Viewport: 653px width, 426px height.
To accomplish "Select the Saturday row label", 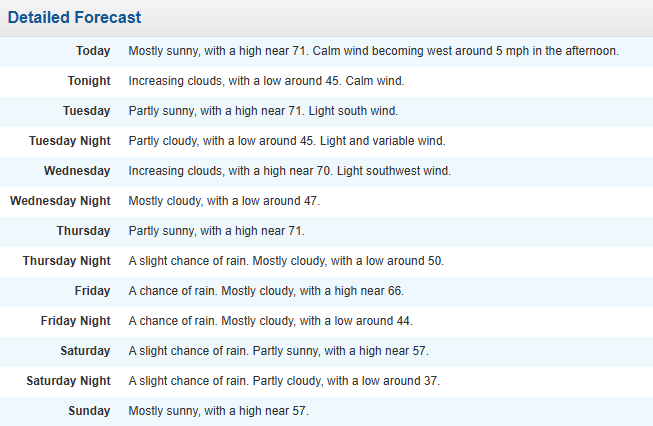I will (x=85, y=351).
